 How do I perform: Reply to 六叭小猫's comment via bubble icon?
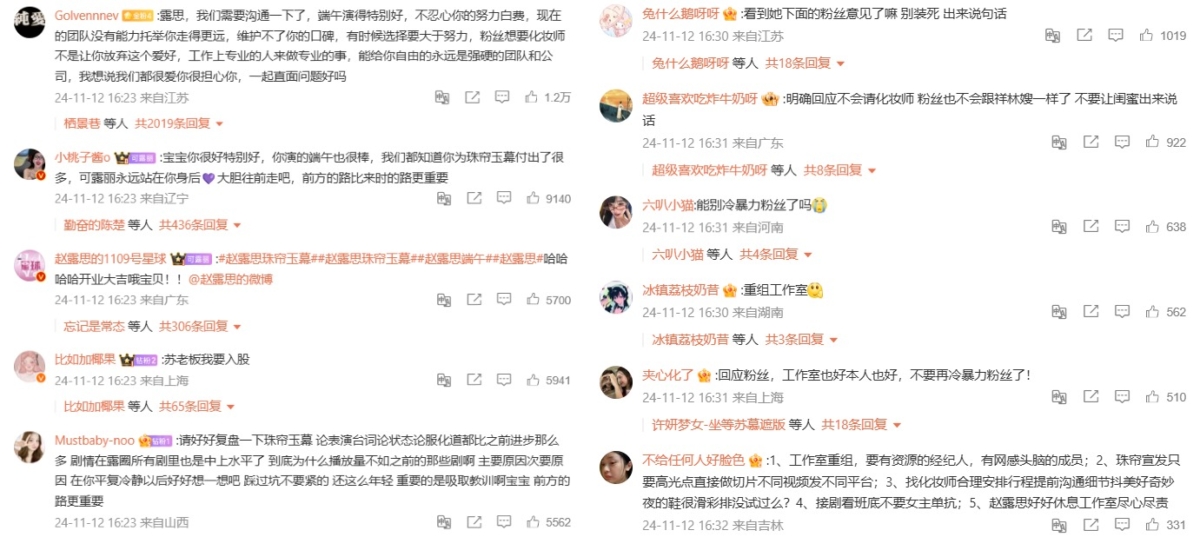pyautogui.click(x=1115, y=228)
